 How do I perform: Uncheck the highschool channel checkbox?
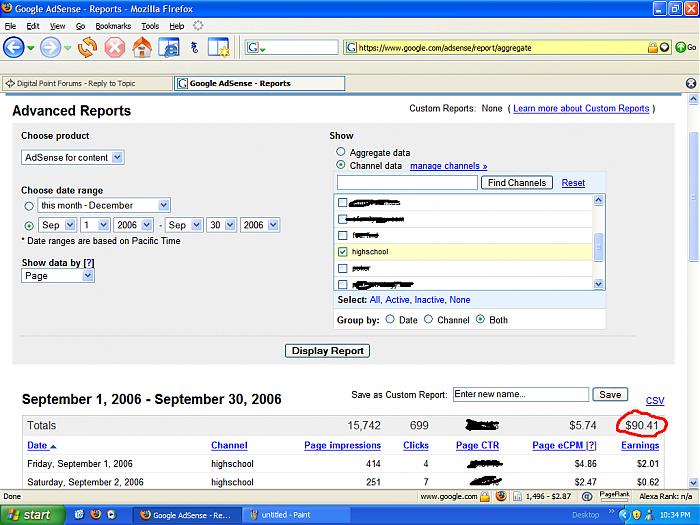[x=343, y=252]
